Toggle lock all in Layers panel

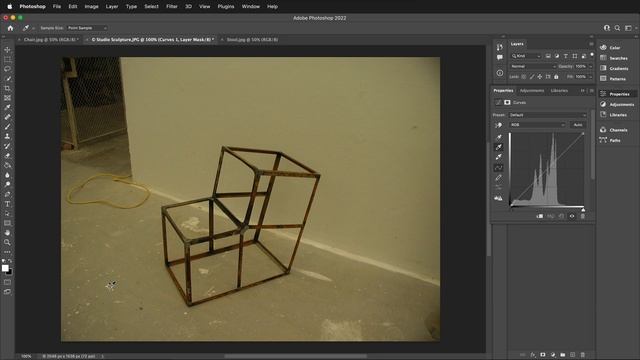[x=556, y=77]
